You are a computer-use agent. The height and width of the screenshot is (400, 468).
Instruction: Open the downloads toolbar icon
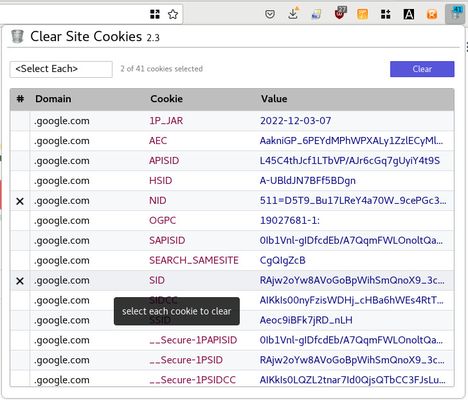293,14
